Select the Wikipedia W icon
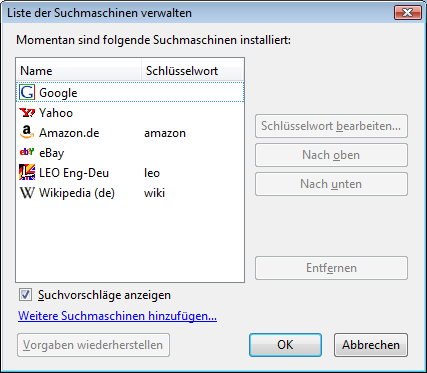This screenshot has height=373, width=427. coord(27,193)
